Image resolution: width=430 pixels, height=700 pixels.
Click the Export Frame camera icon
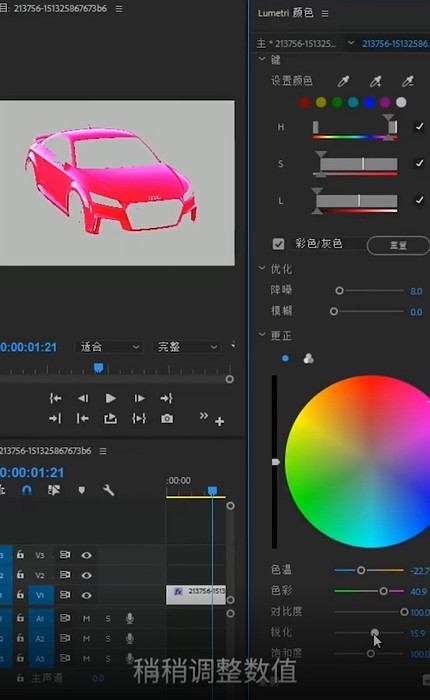(167, 418)
